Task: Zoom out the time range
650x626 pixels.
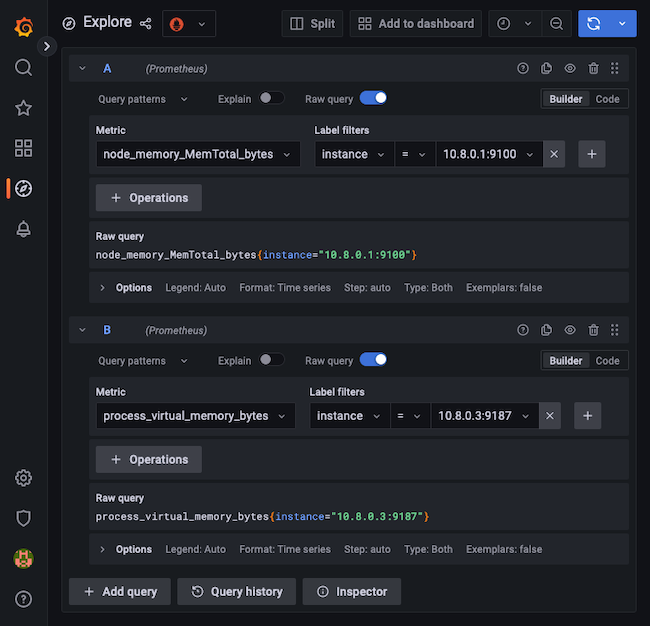Action: click(557, 24)
